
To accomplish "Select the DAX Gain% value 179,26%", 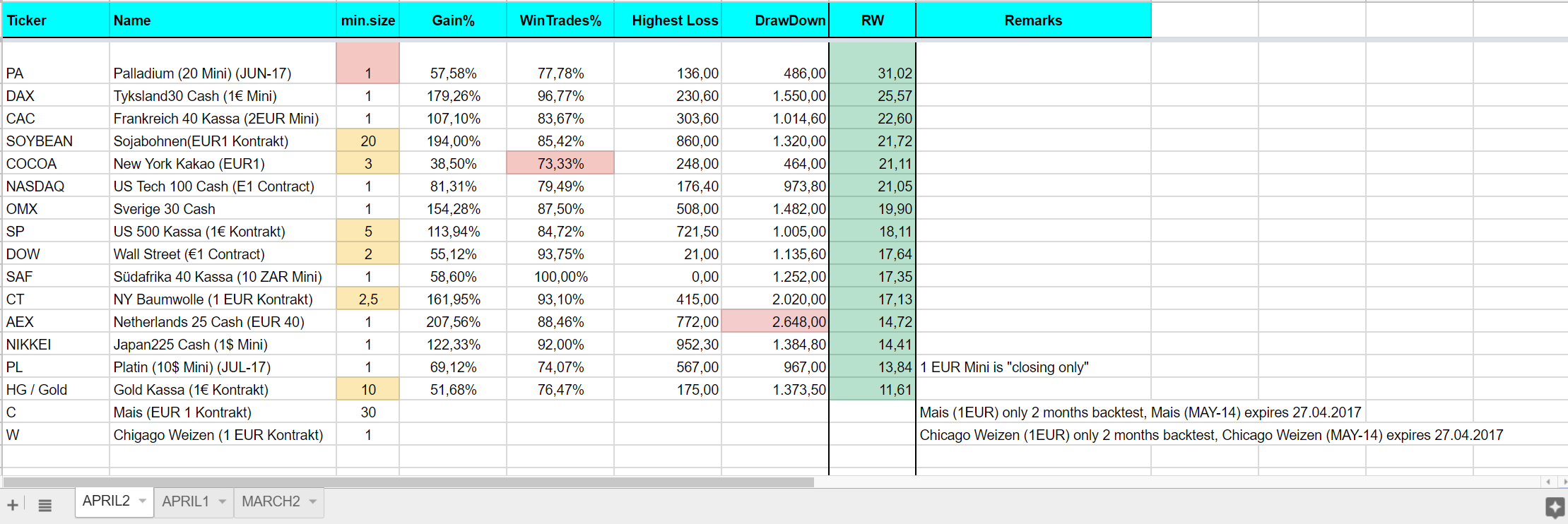I will 453,95.
